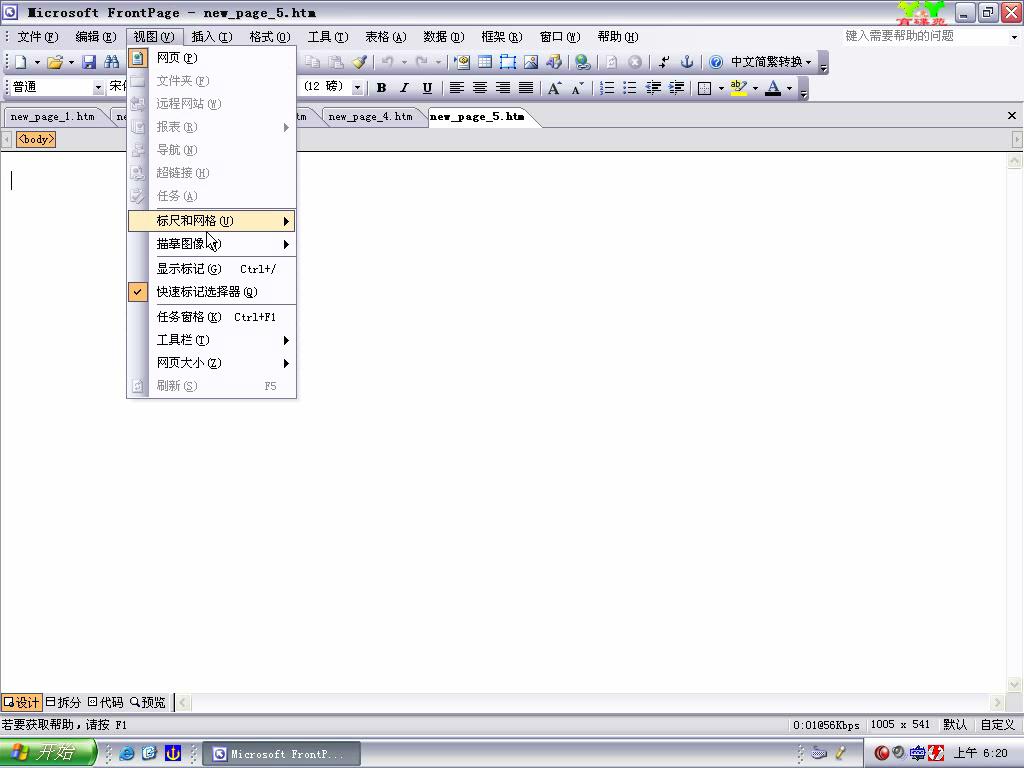Click the Center alignment icon
The image size is (1024, 768).
(480, 88)
